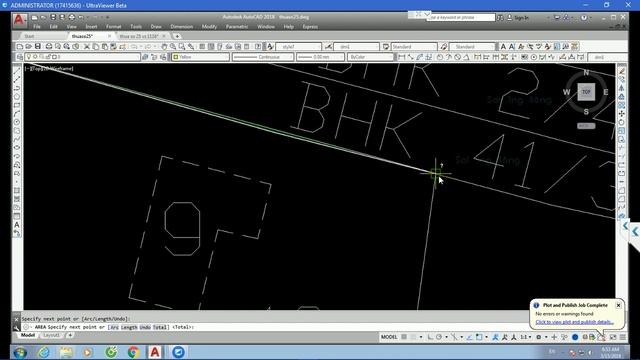Open the dim1 dimension style dropdown
The image size is (640, 360).
point(356,47)
